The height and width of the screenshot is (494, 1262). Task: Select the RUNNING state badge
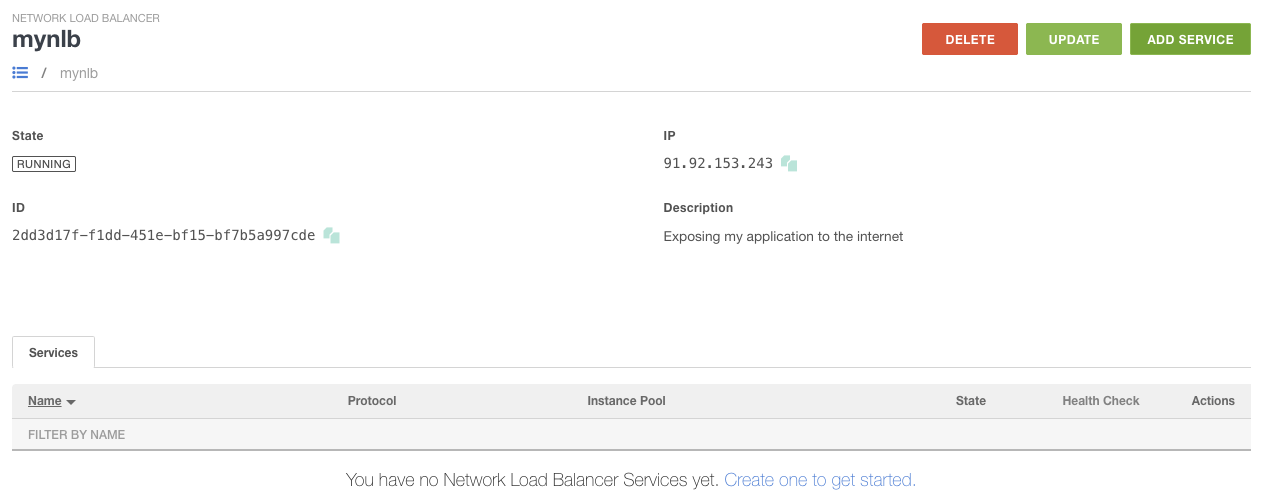click(44, 164)
